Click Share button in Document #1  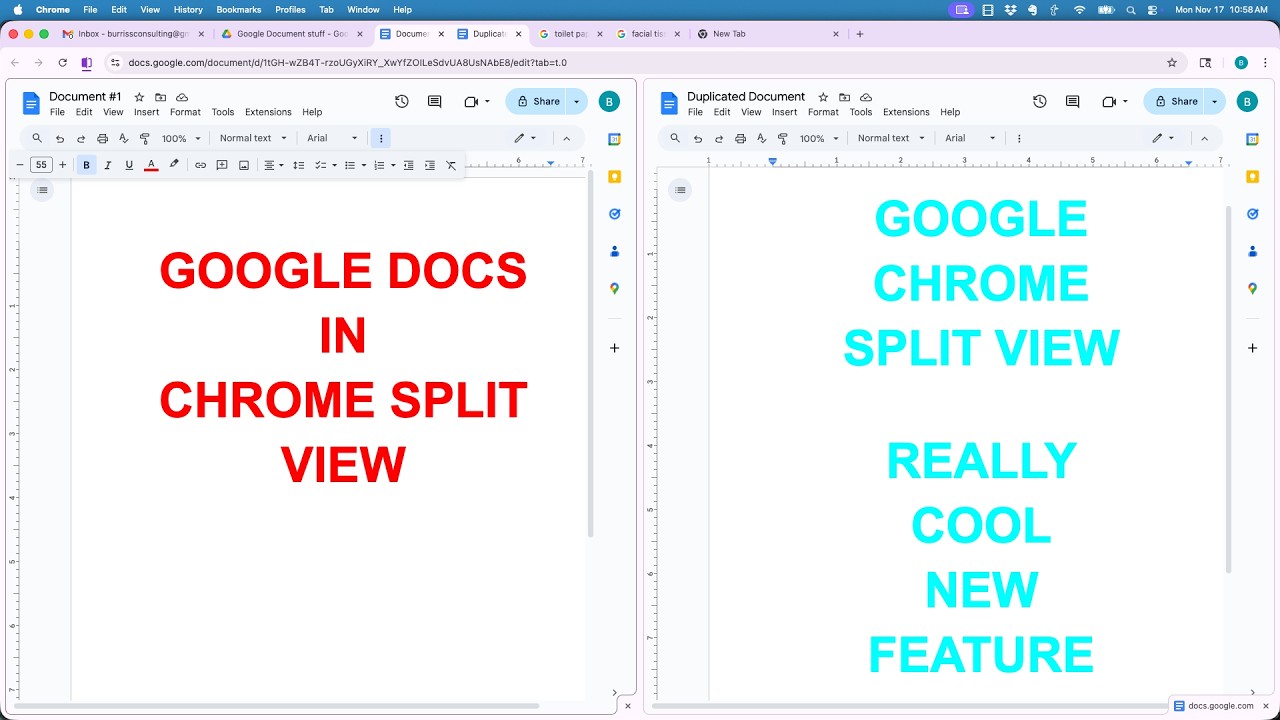click(537, 101)
